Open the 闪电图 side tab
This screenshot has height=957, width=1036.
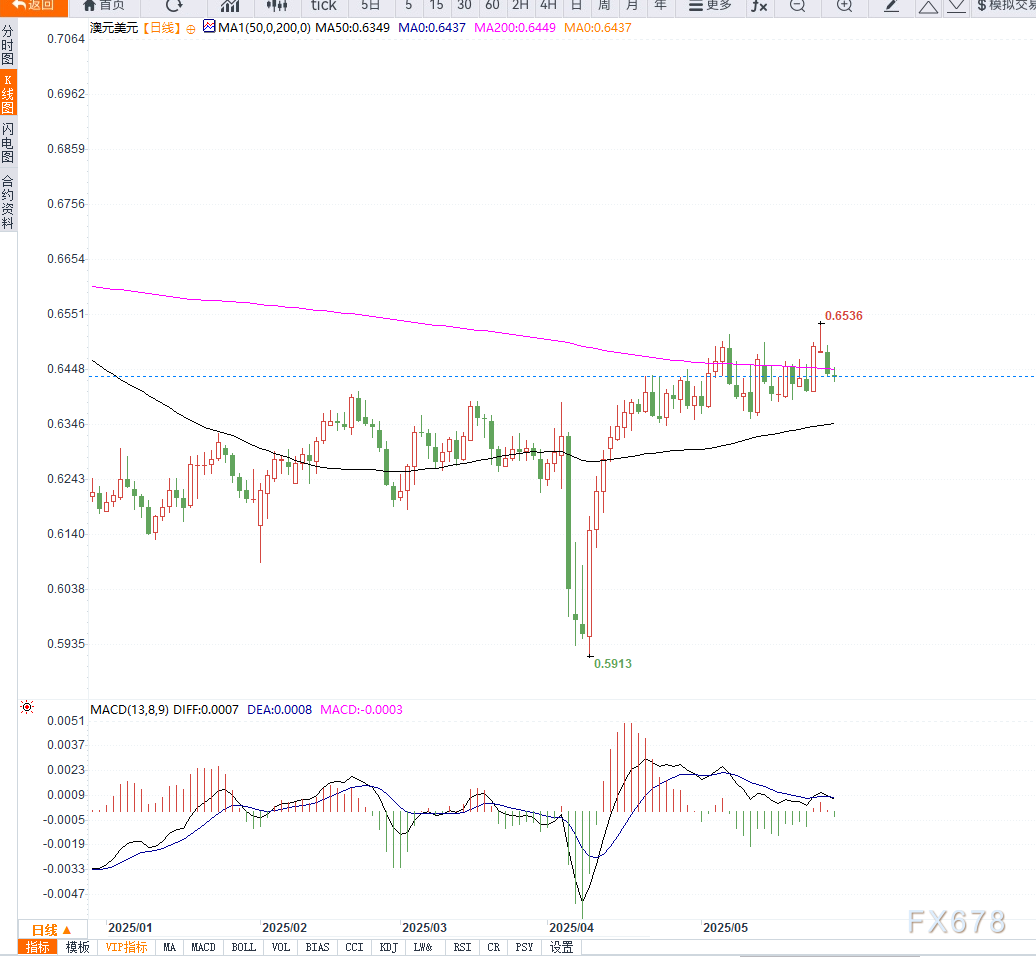click(x=8, y=143)
